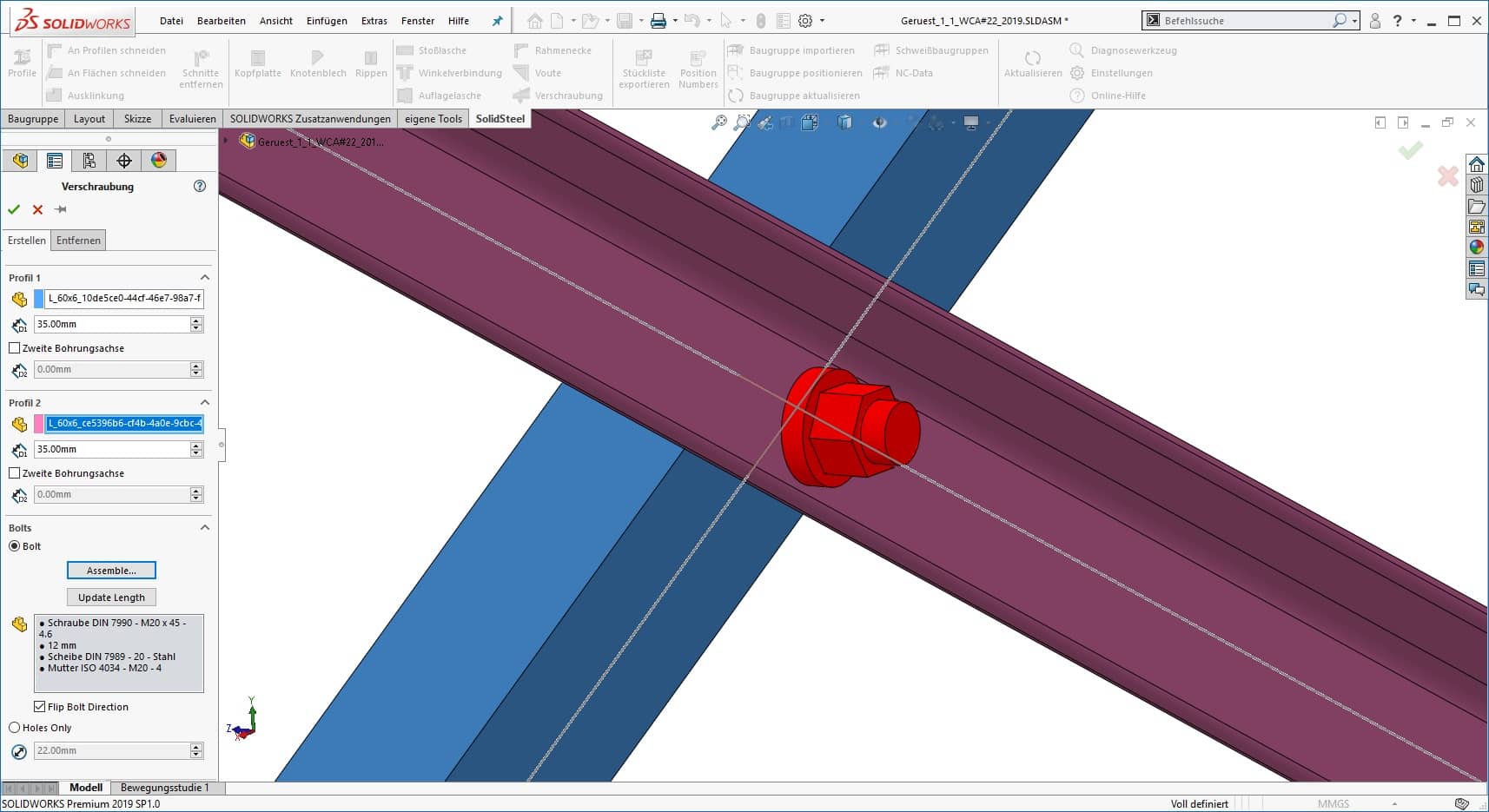Click Baugruppe importieren
Image resolution: width=1489 pixels, height=812 pixels.
pyautogui.click(x=792, y=50)
